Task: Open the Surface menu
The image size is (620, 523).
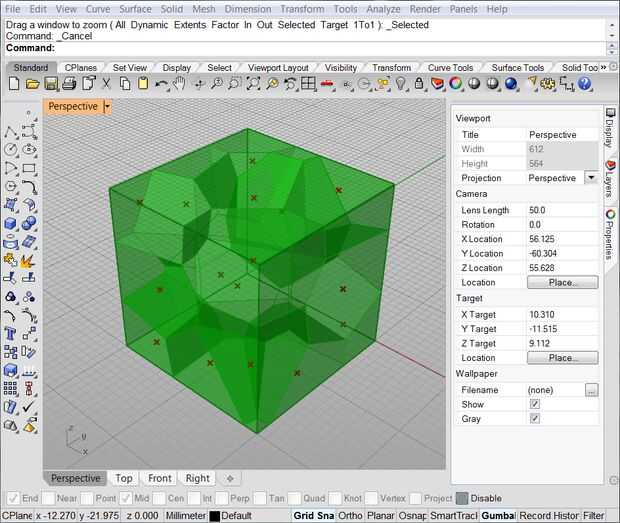Action: pyautogui.click(x=135, y=9)
